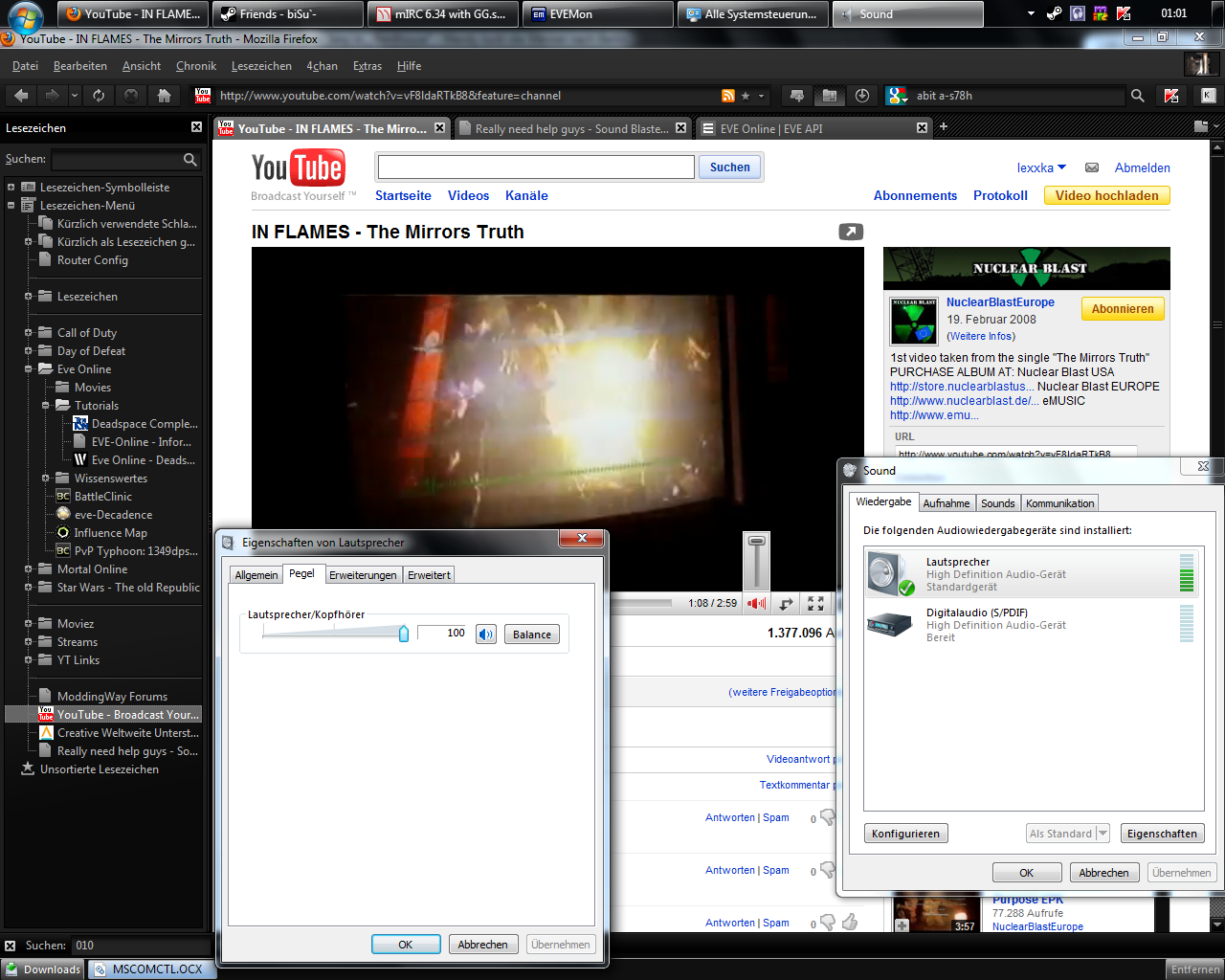Expand the Wissenswertes bookmark folder
The image size is (1225, 980).
coord(45,479)
